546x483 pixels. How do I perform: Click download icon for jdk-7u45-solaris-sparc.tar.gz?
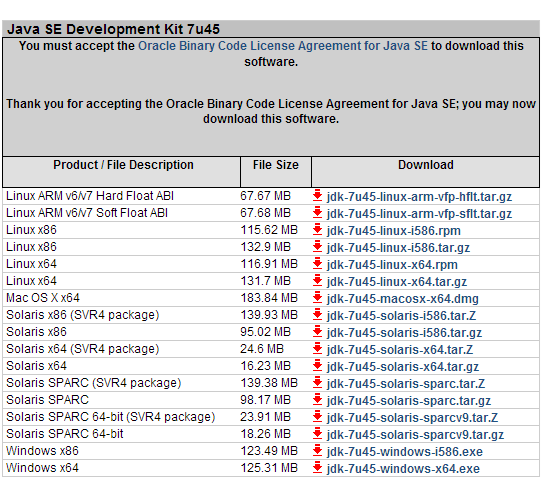[317, 400]
